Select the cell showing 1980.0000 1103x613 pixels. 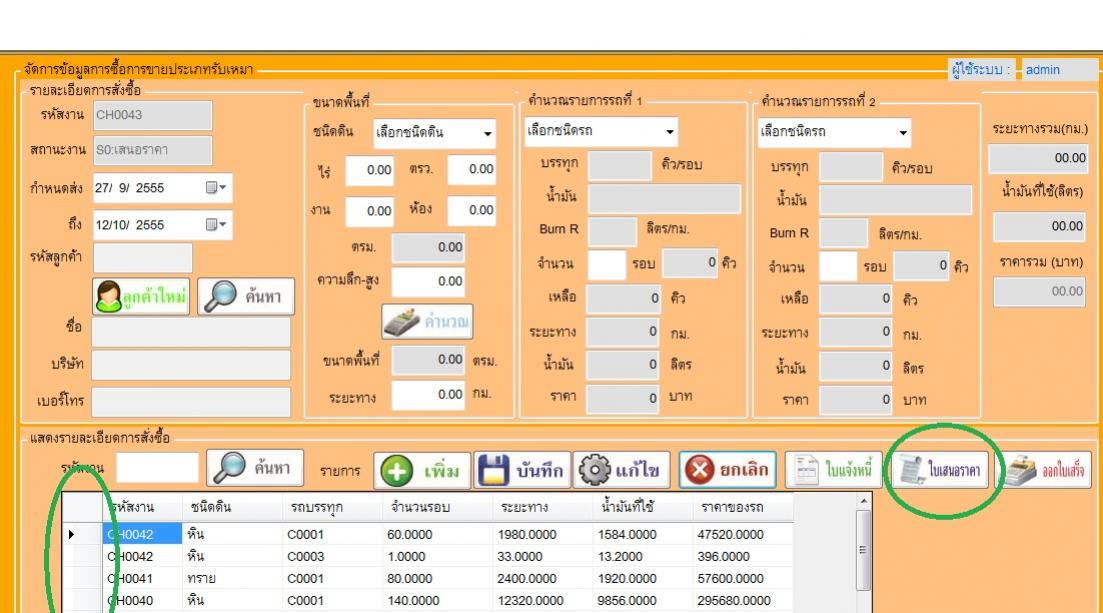[x=542, y=534]
